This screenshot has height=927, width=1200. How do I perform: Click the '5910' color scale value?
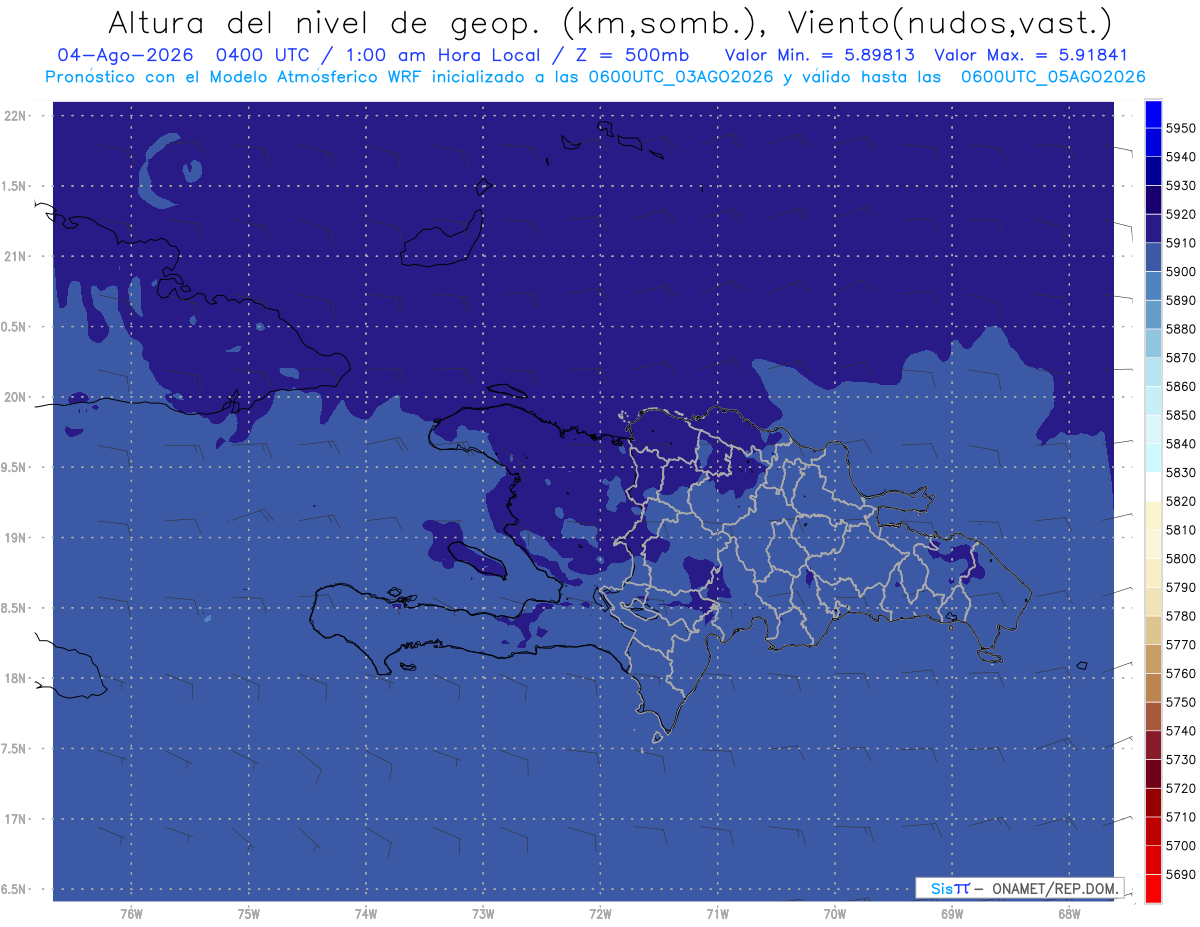pos(1180,243)
